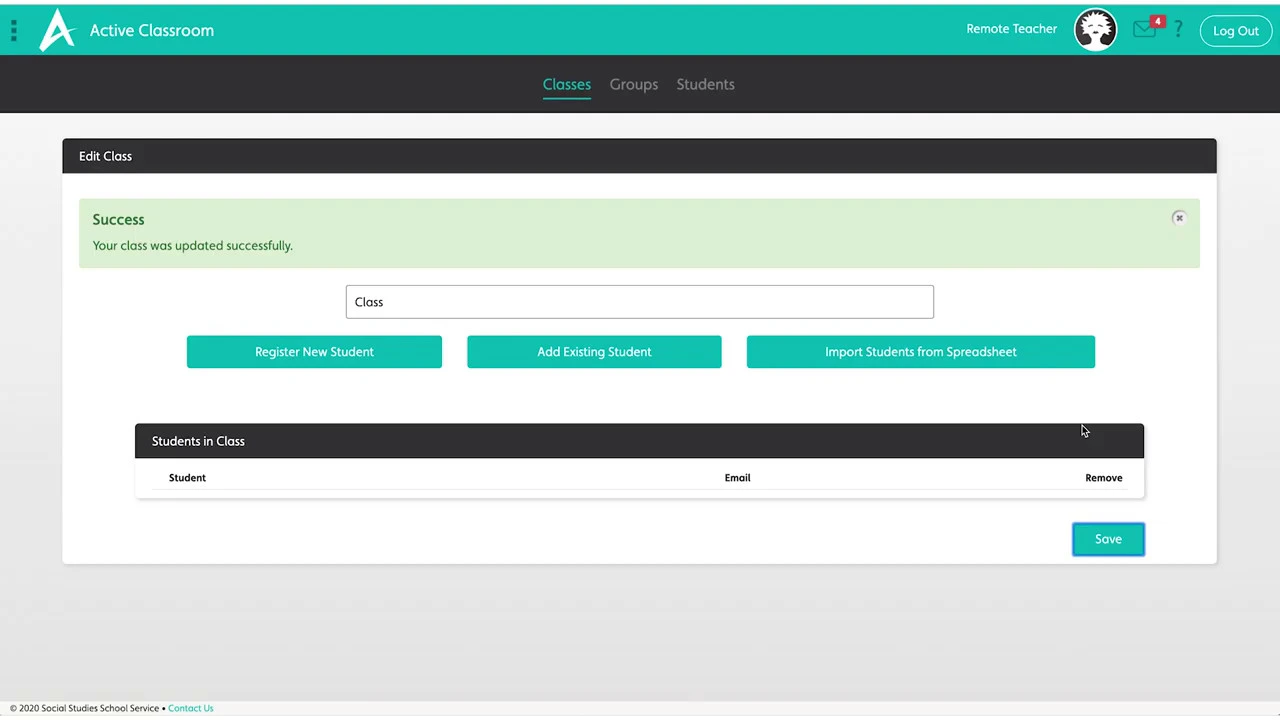This screenshot has height=720, width=1280.
Task: Open the teacher profile avatar
Action: click(x=1095, y=30)
